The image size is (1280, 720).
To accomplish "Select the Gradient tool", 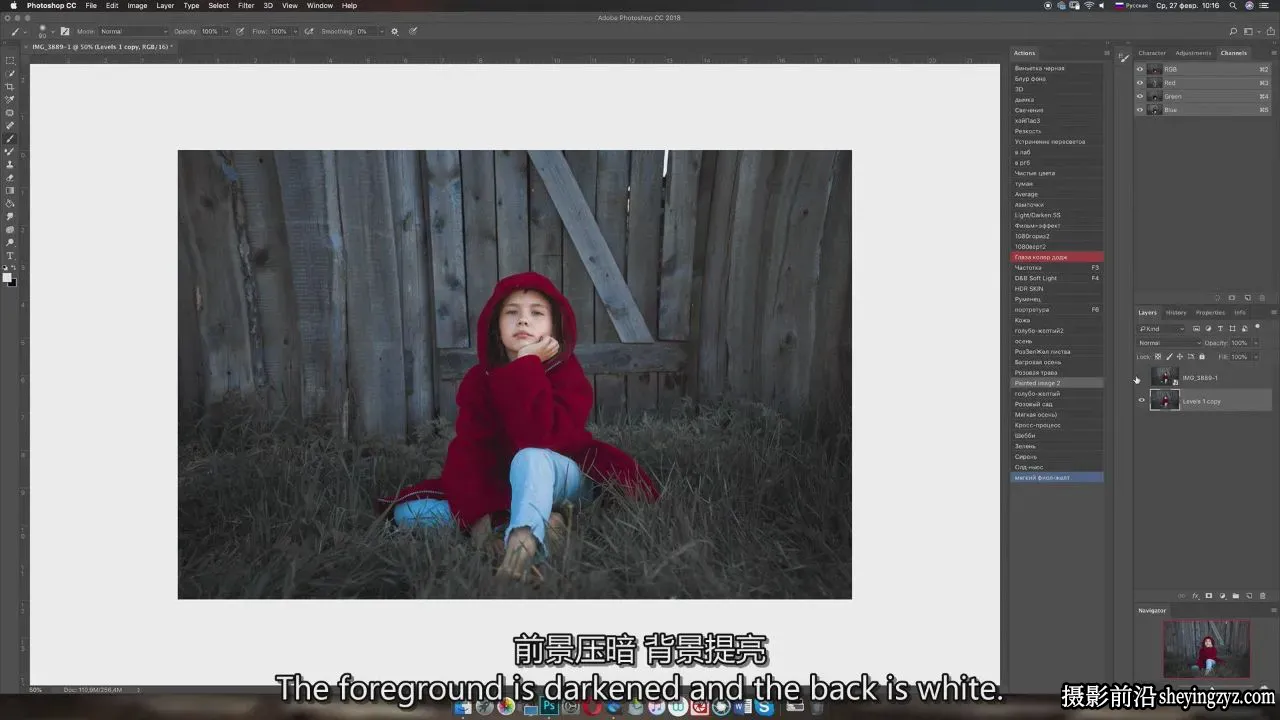I will (x=10, y=190).
